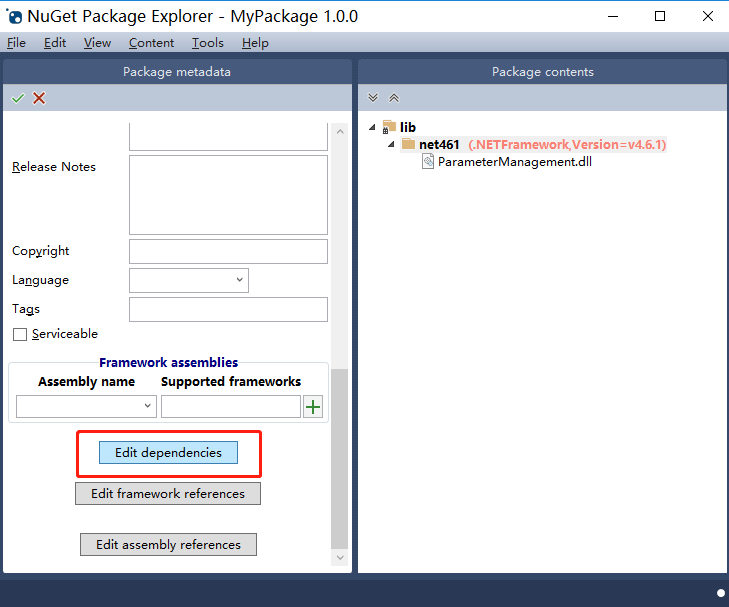Image resolution: width=729 pixels, height=607 pixels.
Task: Select the ParameterManagement.dll file name
Action: (515, 162)
